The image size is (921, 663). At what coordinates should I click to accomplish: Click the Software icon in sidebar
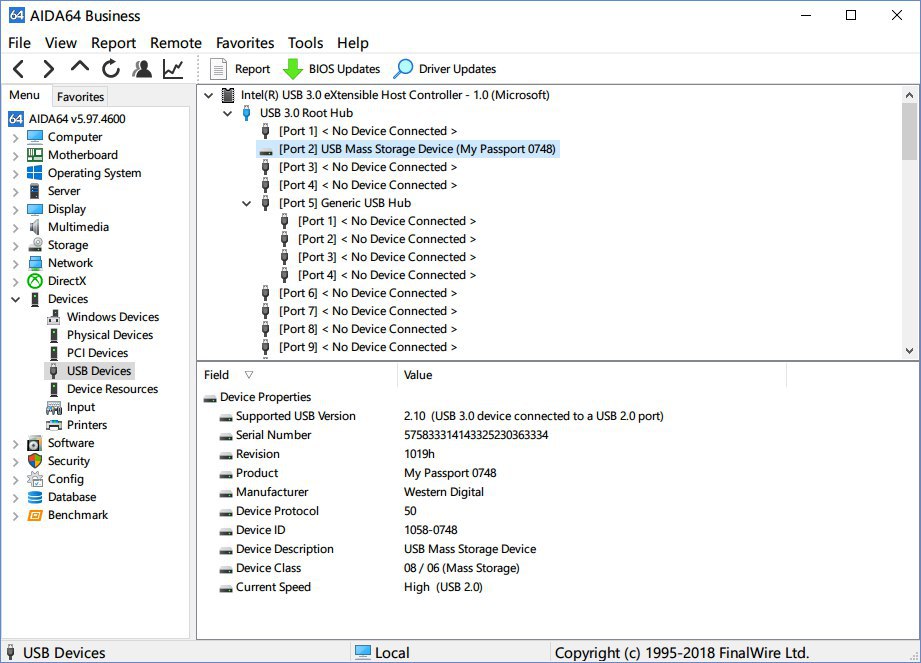click(35, 443)
